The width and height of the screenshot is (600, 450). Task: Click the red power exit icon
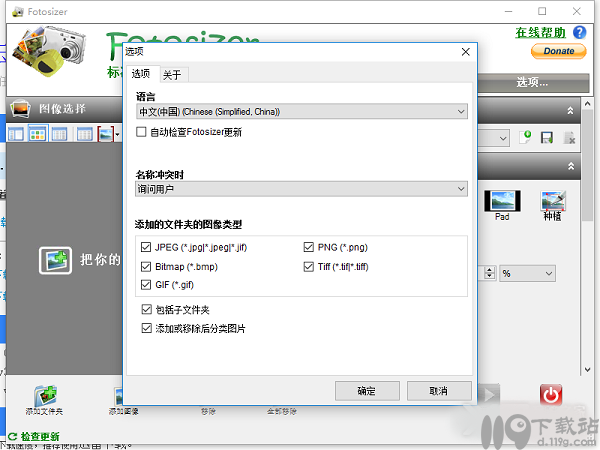click(x=551, y=395)
